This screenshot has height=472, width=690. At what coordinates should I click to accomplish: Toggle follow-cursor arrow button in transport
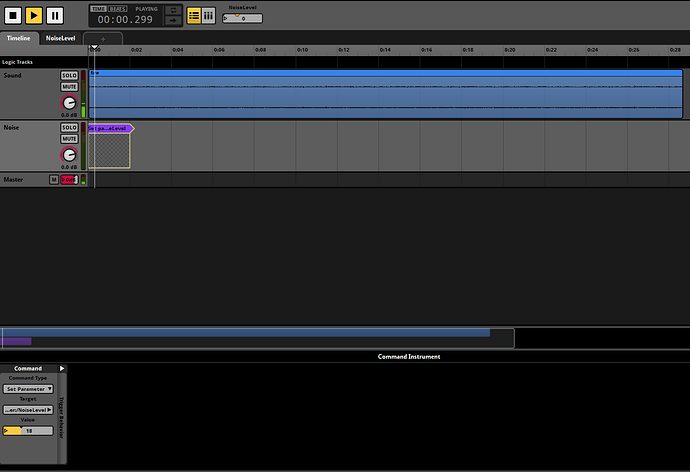click(x=173, y=20)
